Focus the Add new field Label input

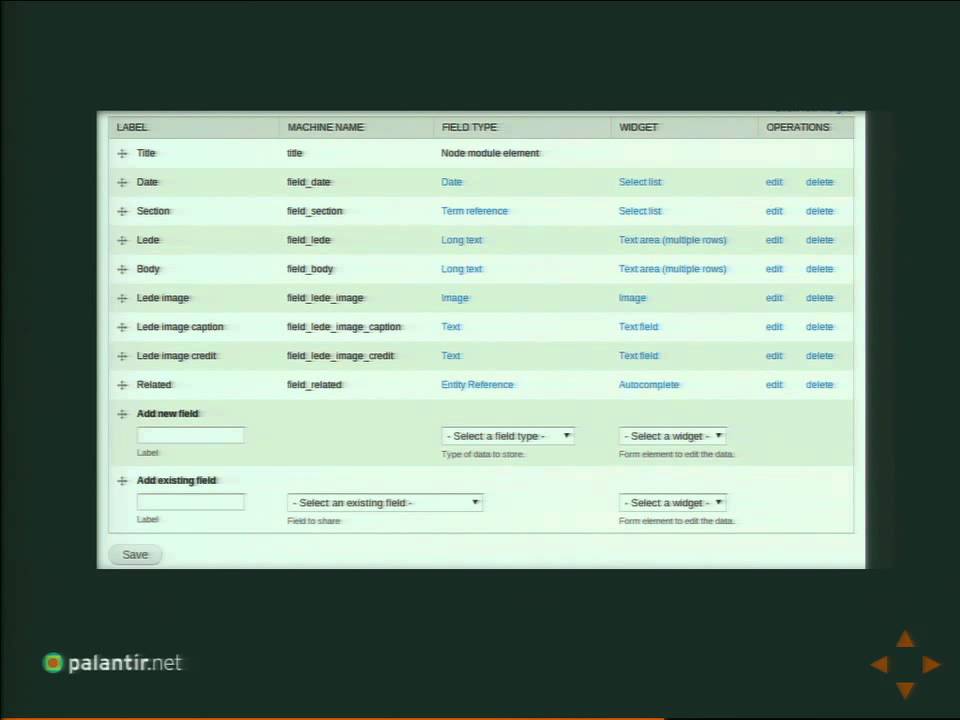[x=191, y=435]
